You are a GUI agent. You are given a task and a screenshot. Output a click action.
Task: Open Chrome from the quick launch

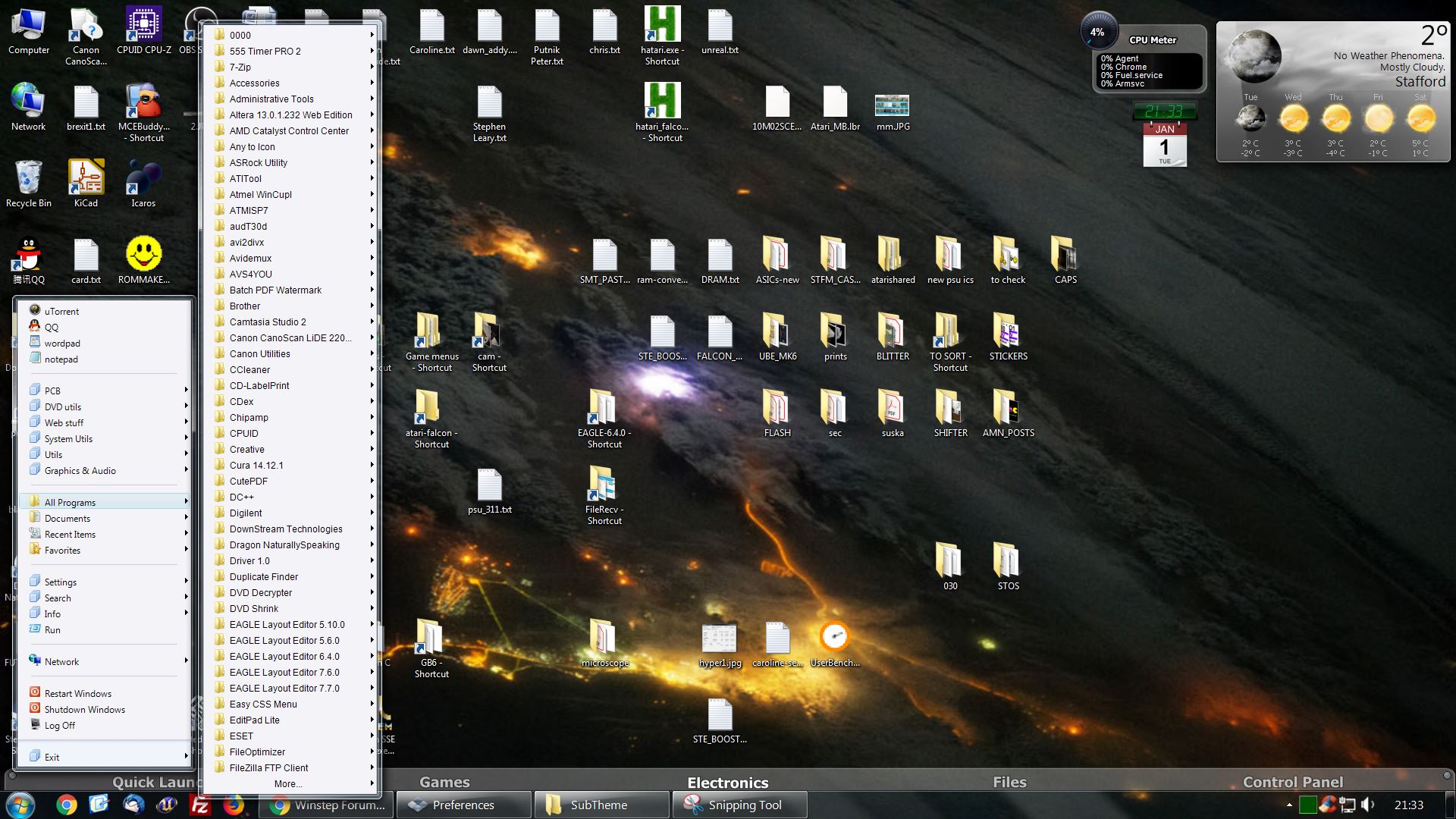(67, 805)
